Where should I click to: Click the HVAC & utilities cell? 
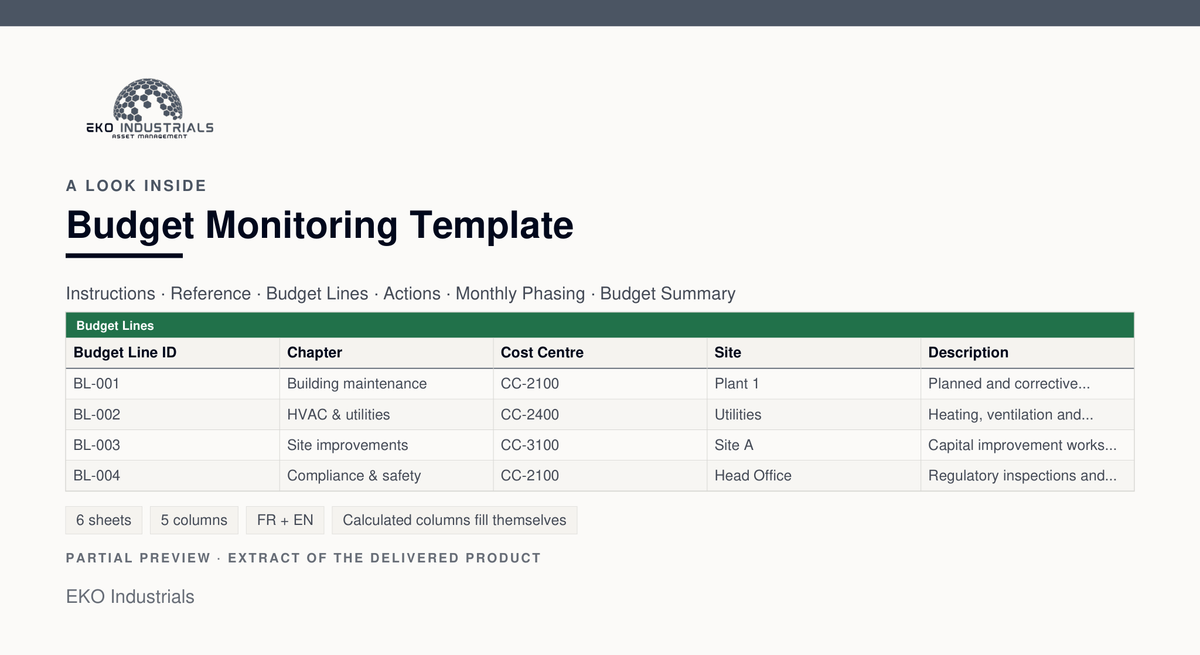pyautogui.click(x=386, y=415)
